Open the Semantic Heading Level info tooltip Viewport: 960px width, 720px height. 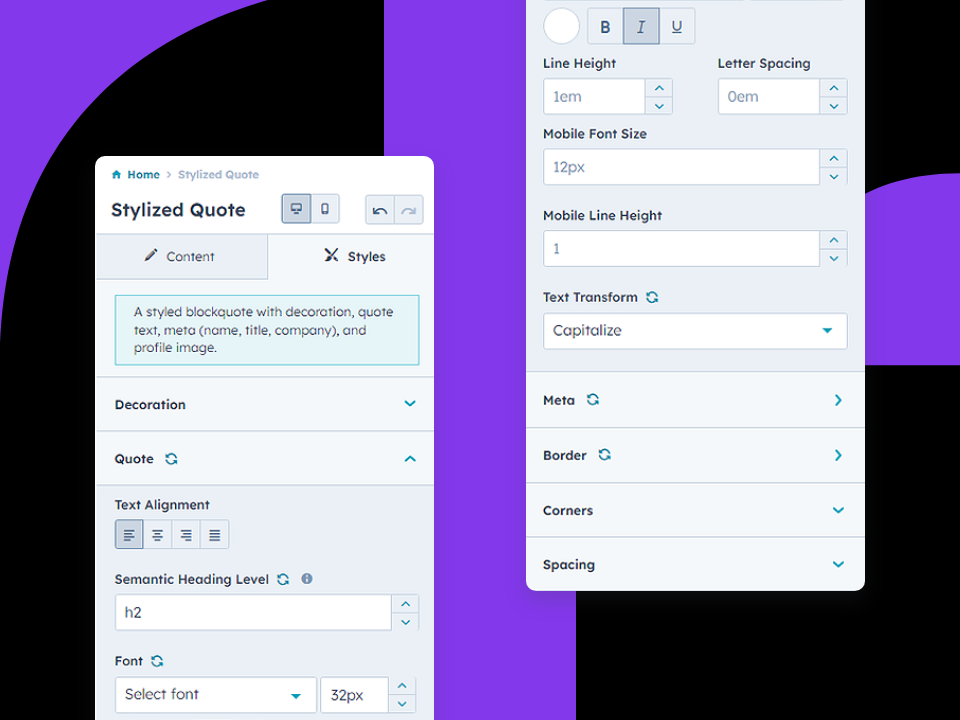coord(307,579)
